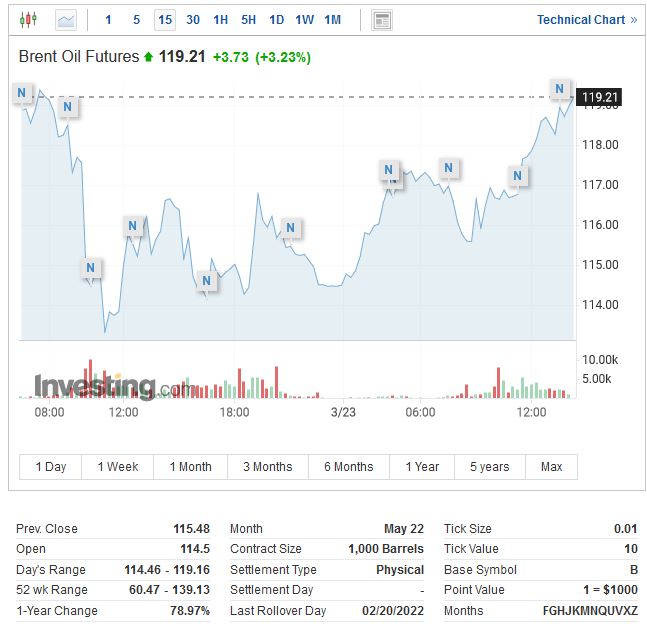This screenshot has width=647, height=634.
Task: Show the 1 Day range
Action: pos(51,467)
